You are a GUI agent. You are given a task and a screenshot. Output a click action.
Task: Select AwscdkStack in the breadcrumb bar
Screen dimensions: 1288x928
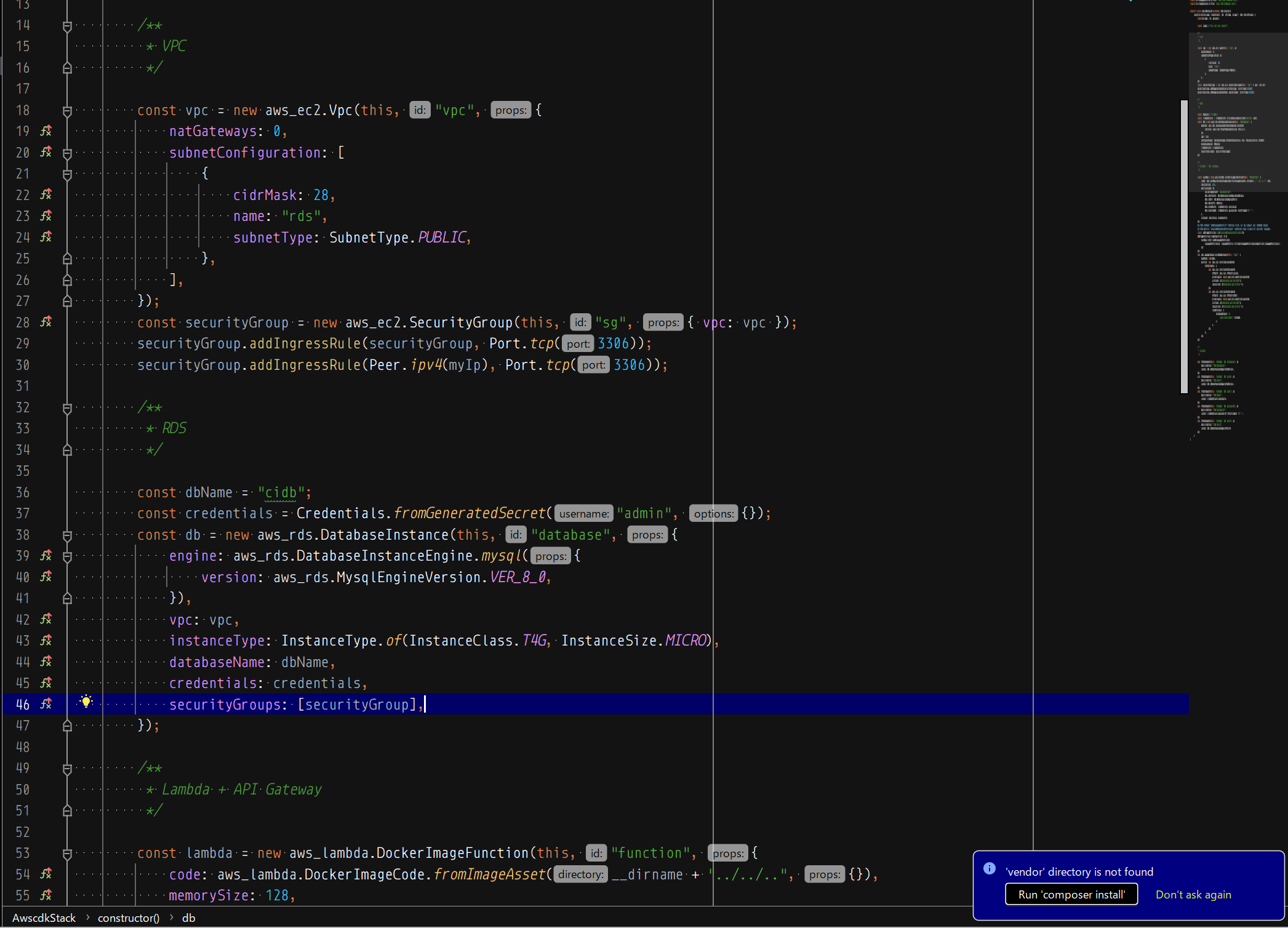(44, 918)
